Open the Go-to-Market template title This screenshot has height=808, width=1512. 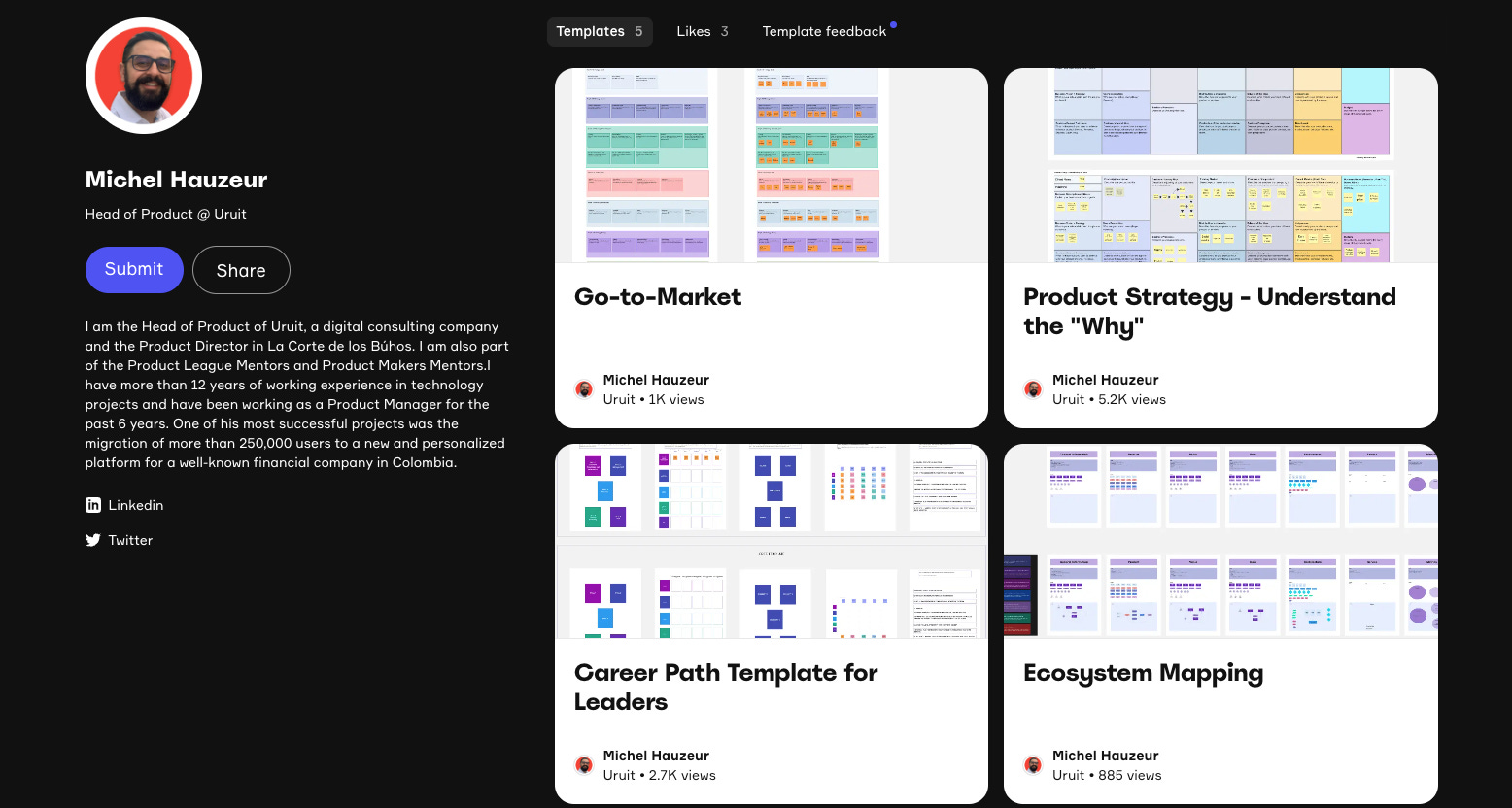coord(658,297)
